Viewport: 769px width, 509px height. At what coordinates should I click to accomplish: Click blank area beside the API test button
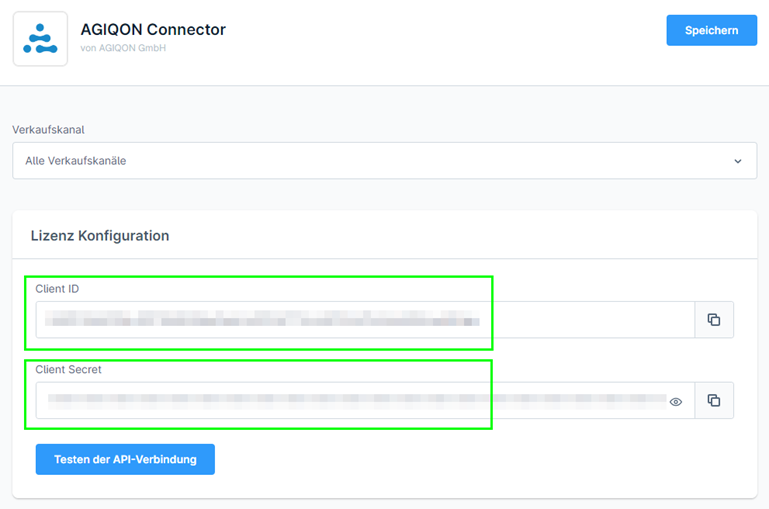point(471,459)
